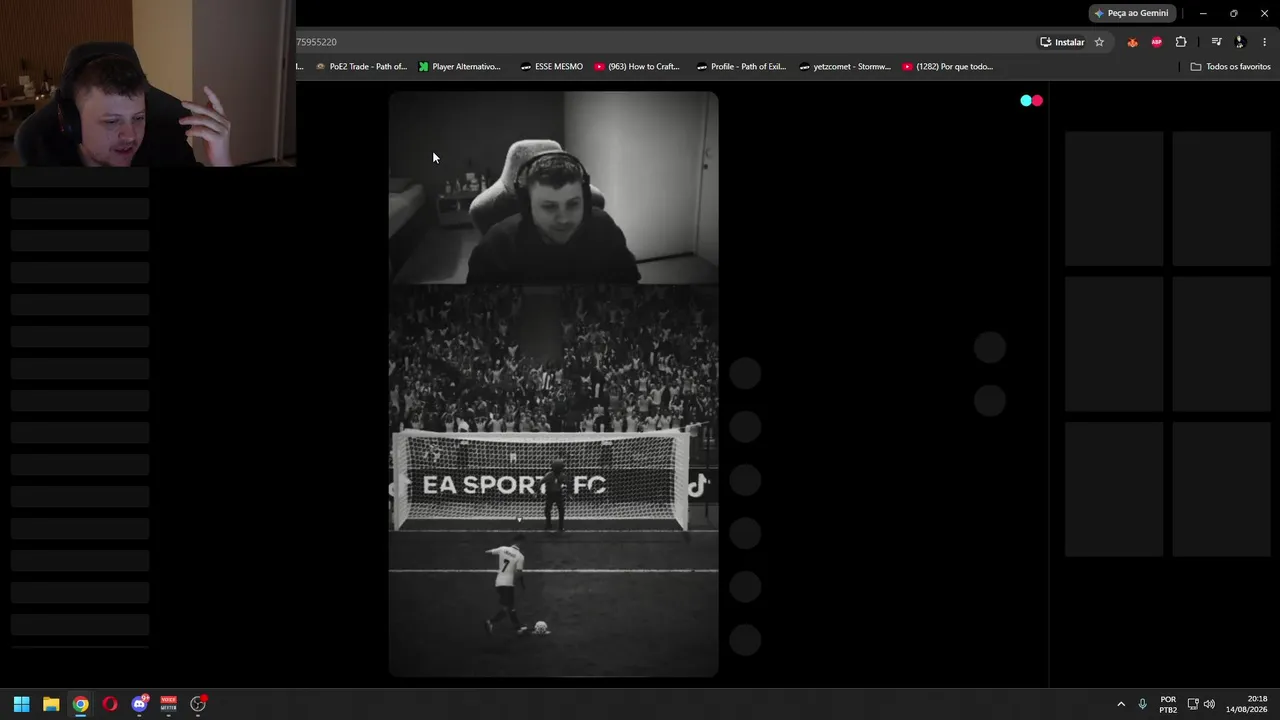Open the orange extension icon left of ABP
The width and height of the screenshot is (1280, 720).
(x=1132, y=42)
